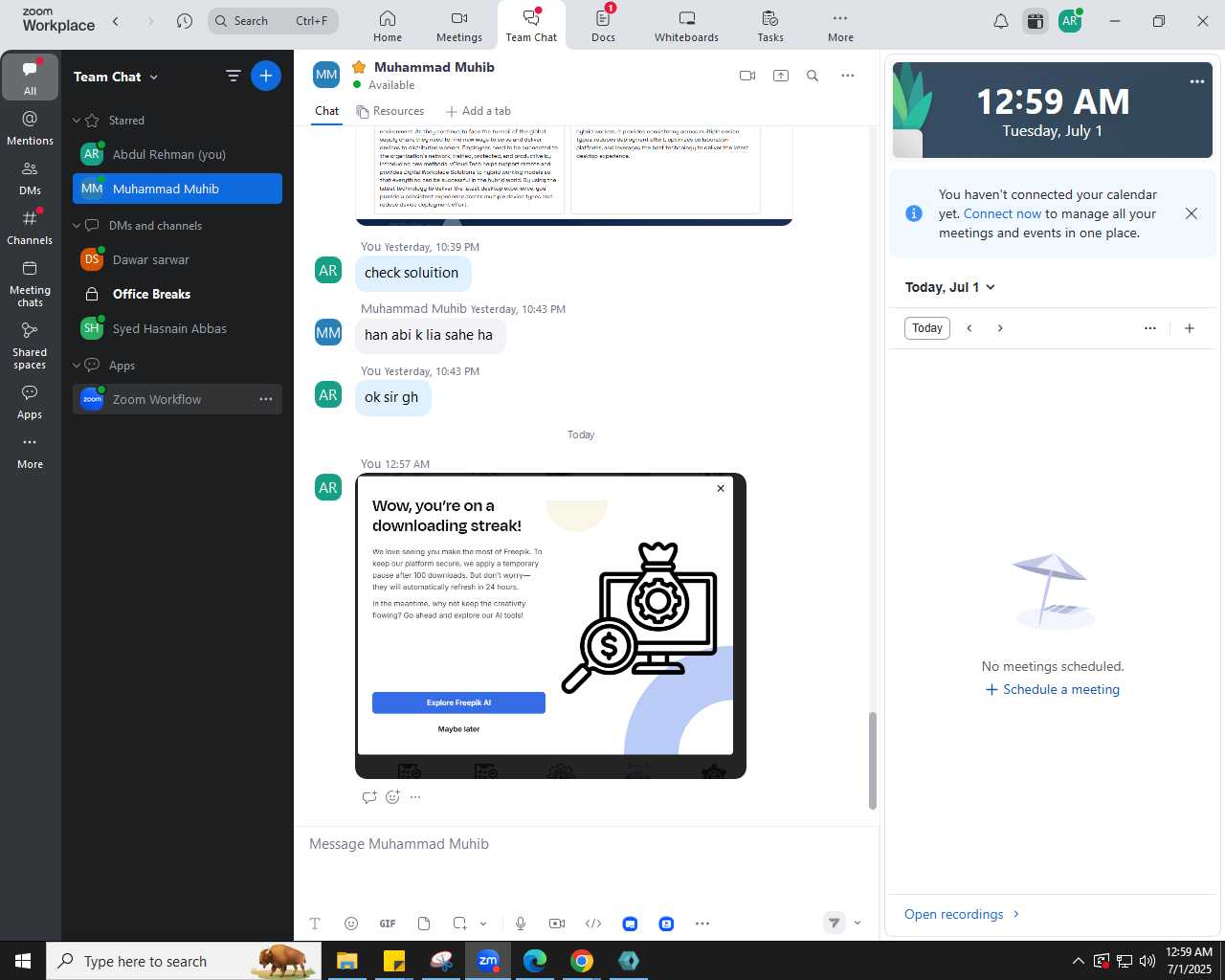
Task: Search within this chat
Action: (813, 76)
